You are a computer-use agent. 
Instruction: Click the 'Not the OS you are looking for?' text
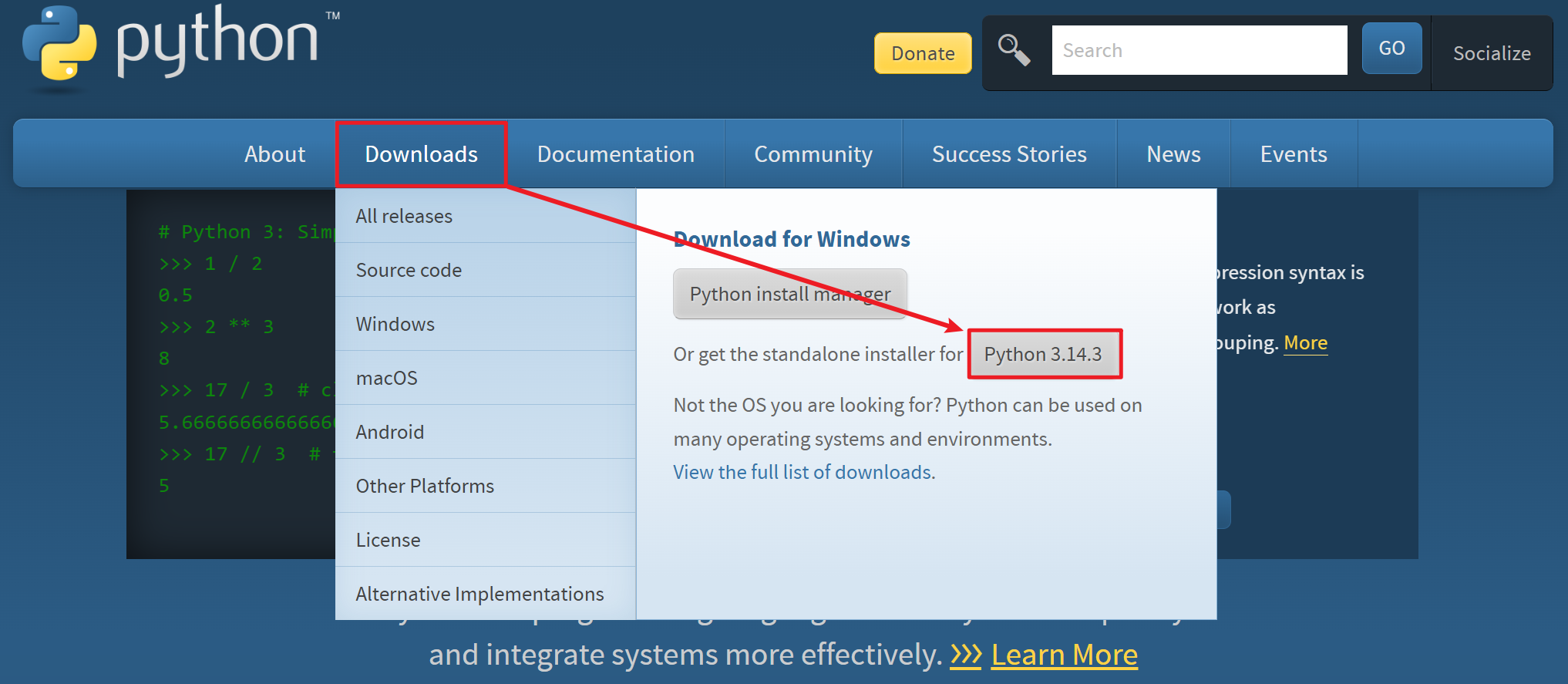807,405
